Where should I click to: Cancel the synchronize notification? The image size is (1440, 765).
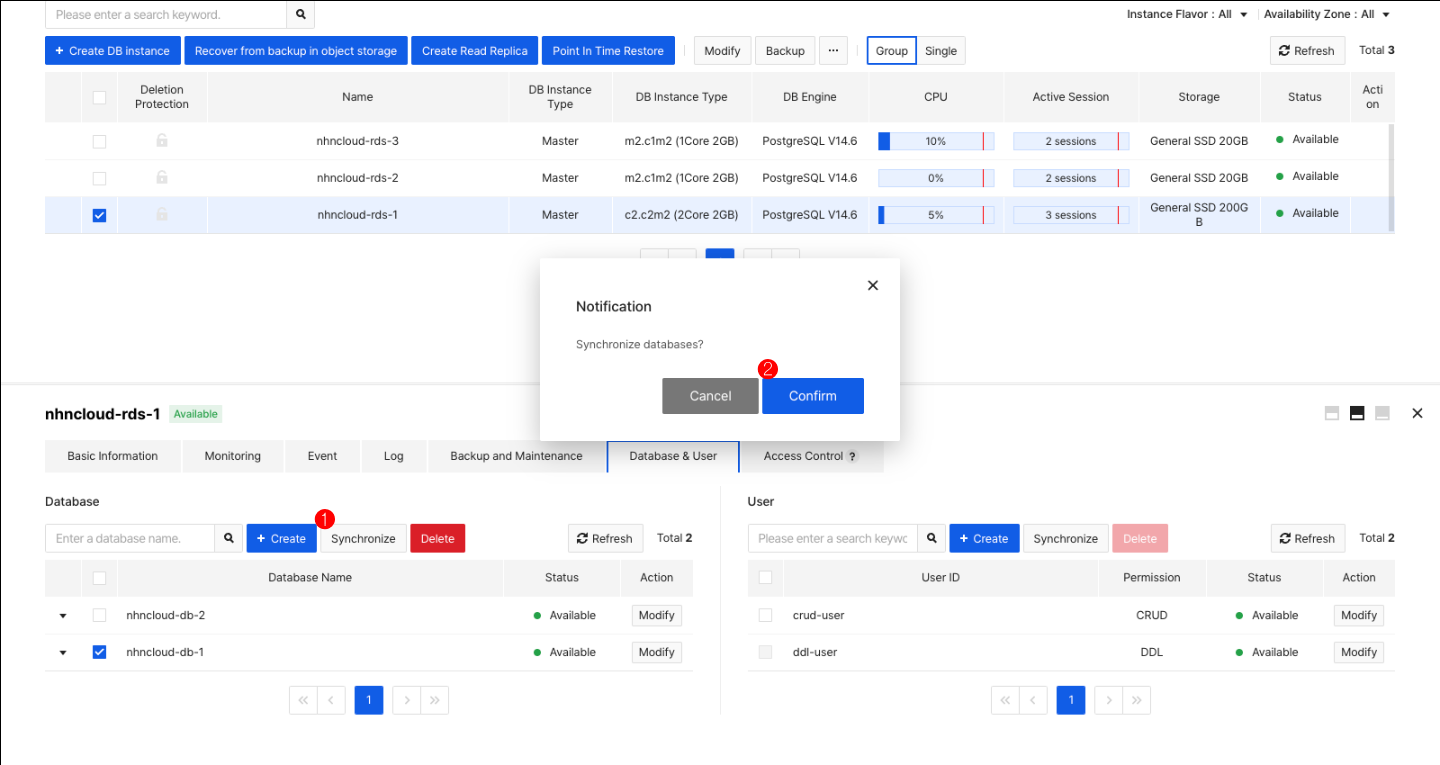coord(710,396)
